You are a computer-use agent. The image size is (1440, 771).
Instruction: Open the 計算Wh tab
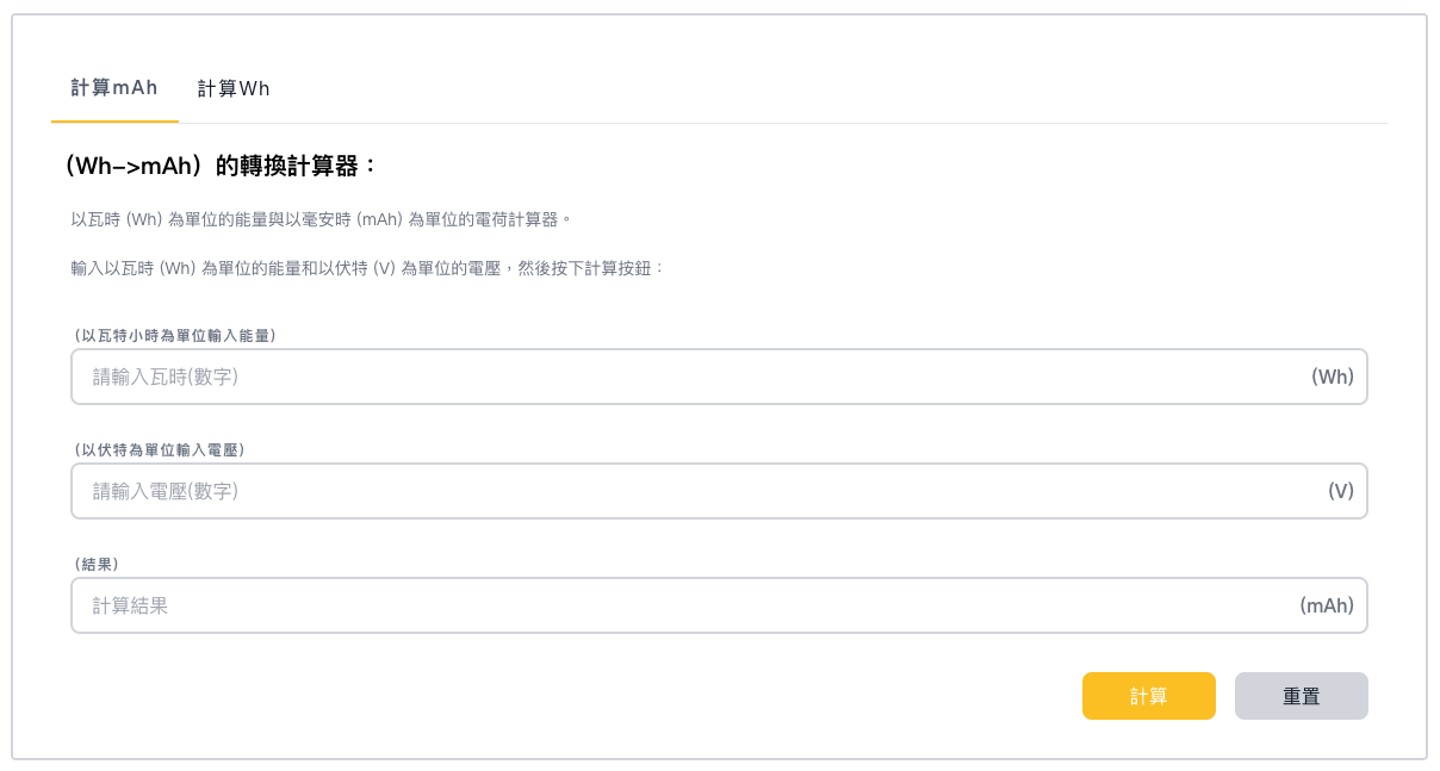pyautogui.click(x=233, y=89)
